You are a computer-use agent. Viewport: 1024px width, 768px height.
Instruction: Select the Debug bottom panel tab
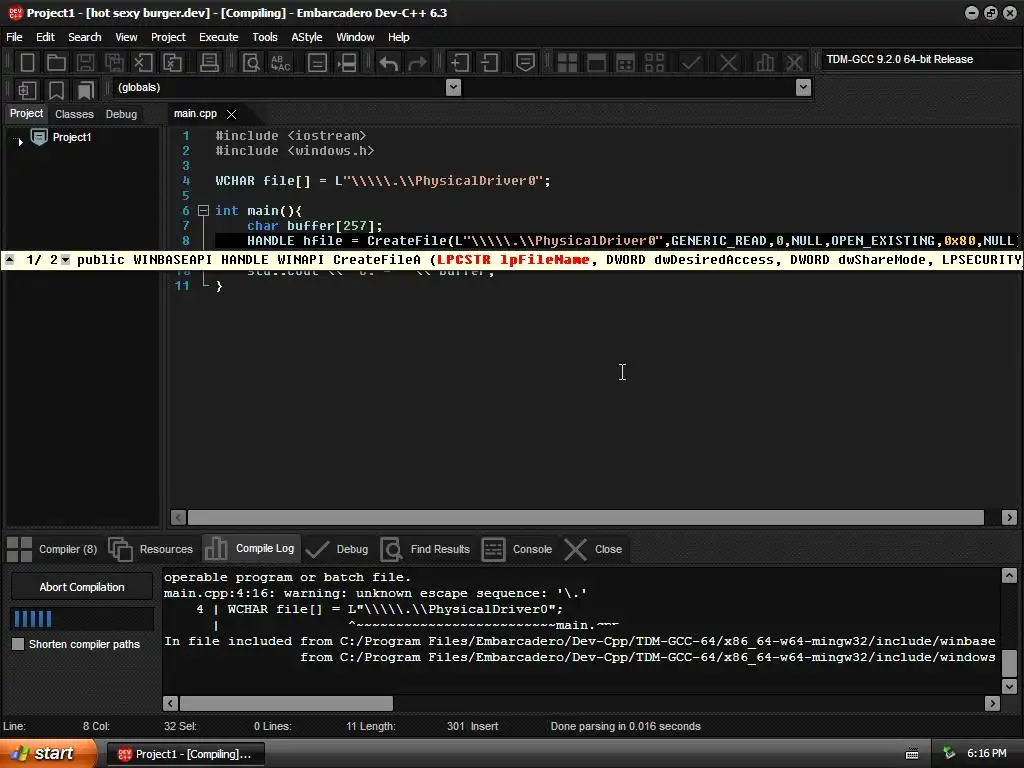coord(338,549)
